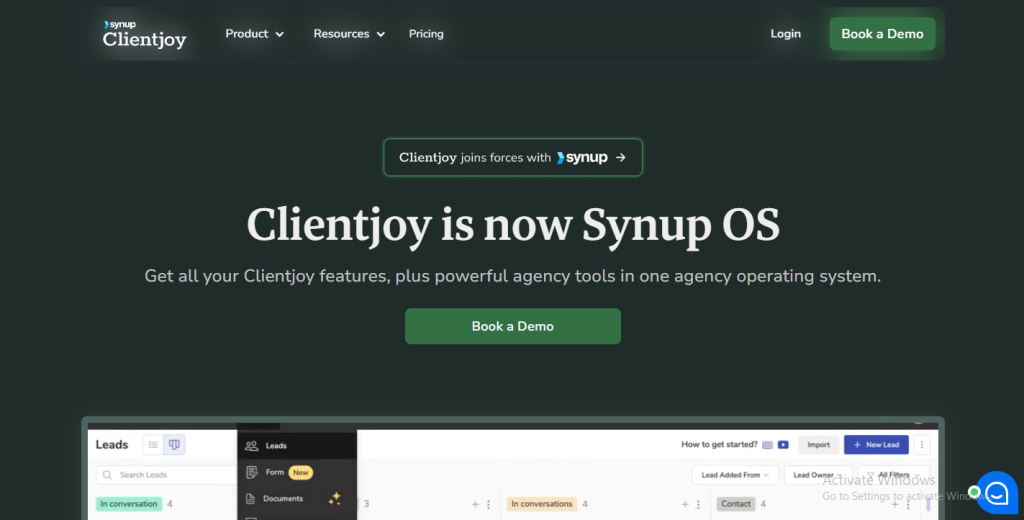Expand the Resources dropdown menu
The height and width of the screenshot is (520, 1024).
click(x=348, y=34)
